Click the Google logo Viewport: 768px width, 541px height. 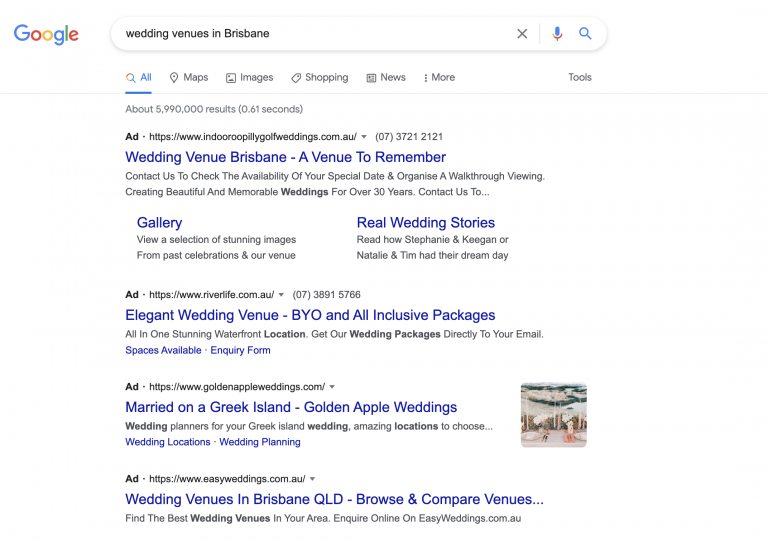coord(46,34)
